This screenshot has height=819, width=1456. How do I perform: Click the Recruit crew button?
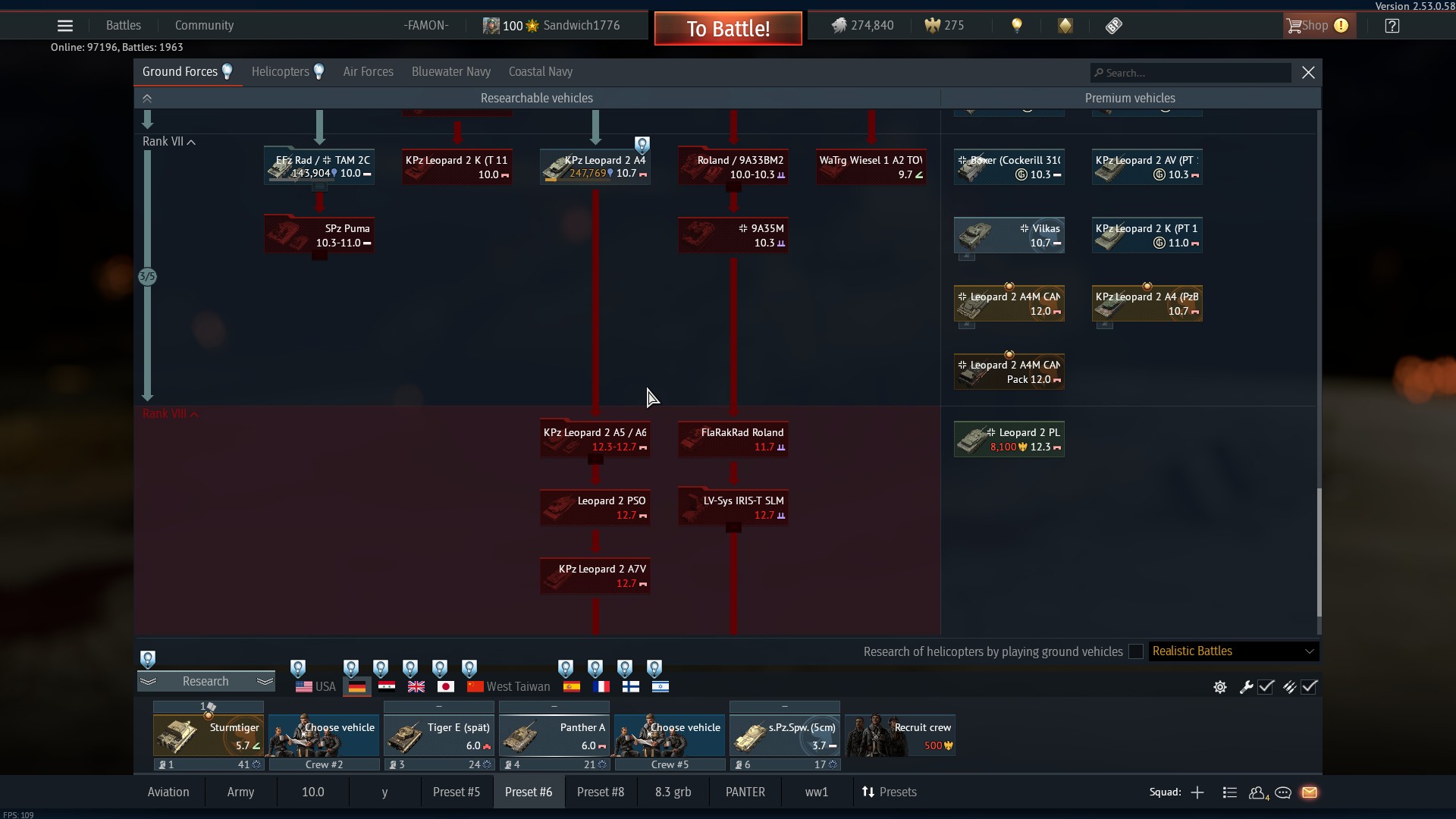pos(900,736)
